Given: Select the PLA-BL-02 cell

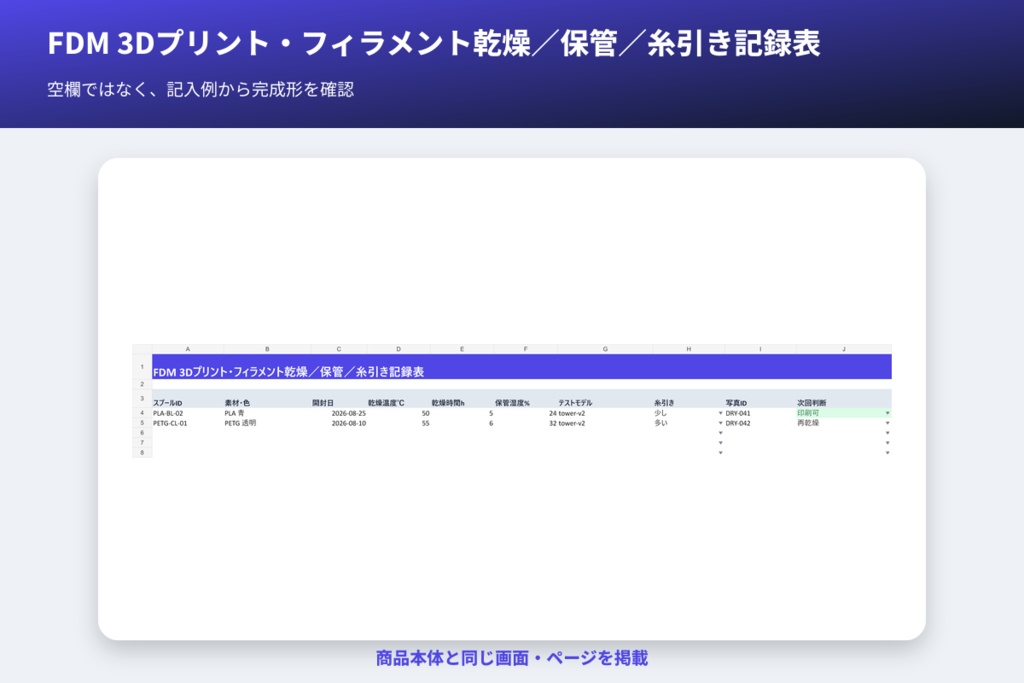Looking at the screenshot, I should [x=188, y=413].
